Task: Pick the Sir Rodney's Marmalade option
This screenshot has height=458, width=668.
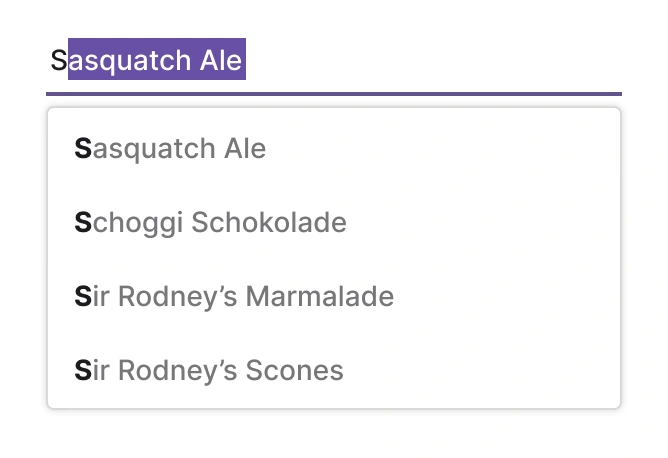Action: click(x=234, y=296)
